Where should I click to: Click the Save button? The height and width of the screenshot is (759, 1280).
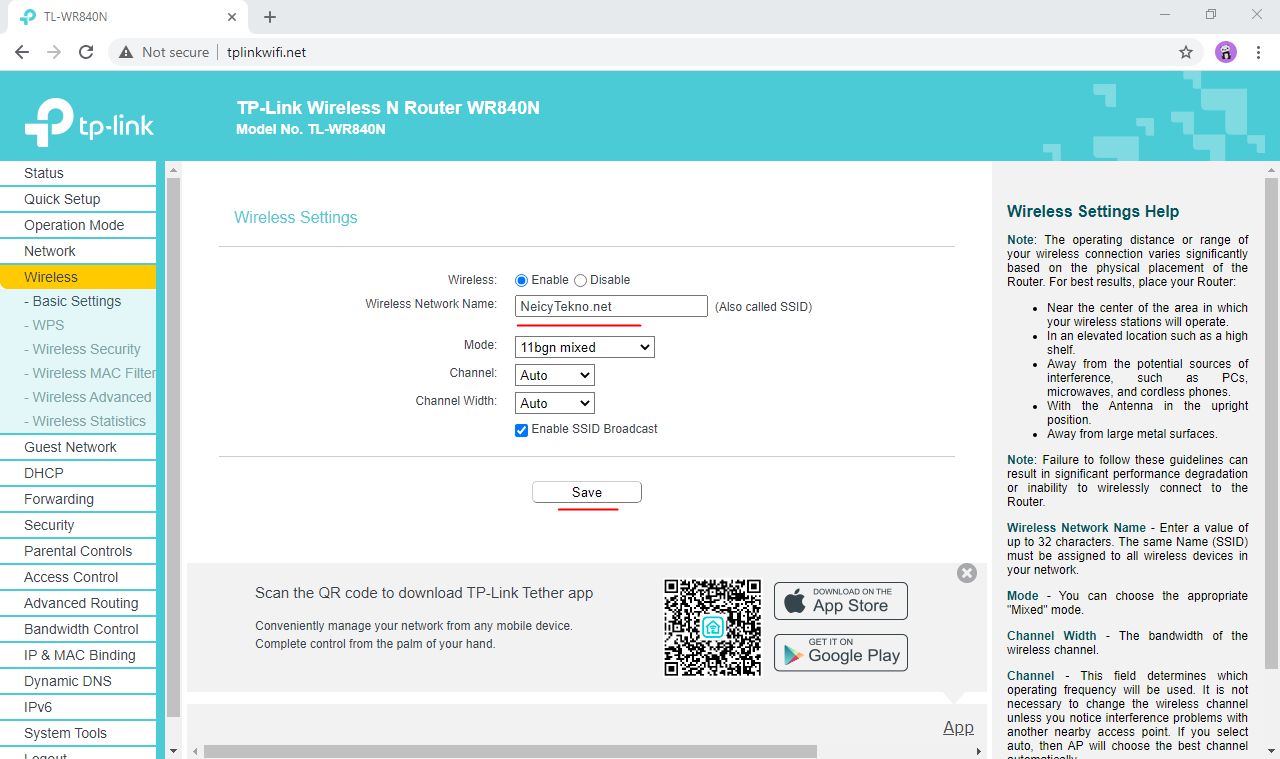pyautogui.click(x=587, y=492)
